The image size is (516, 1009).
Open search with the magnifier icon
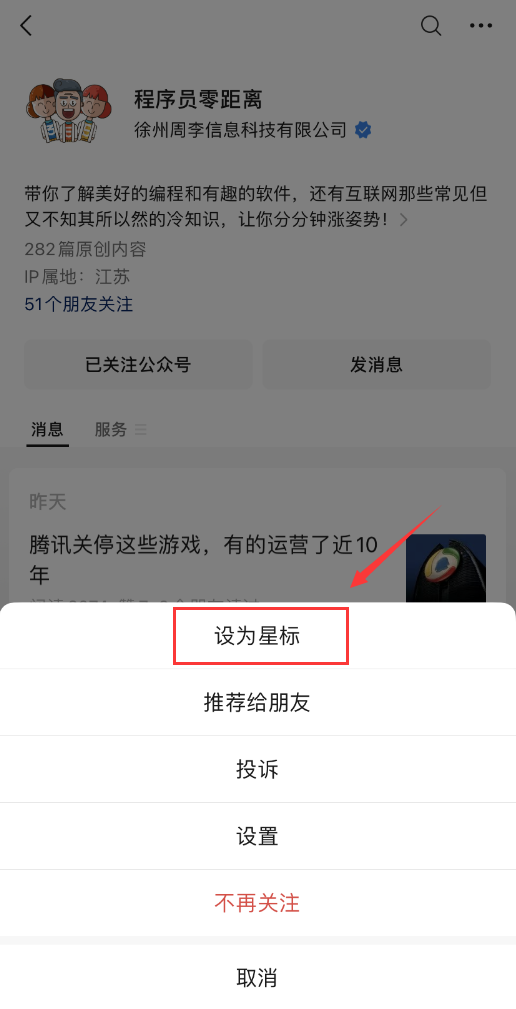click(431, 26)
